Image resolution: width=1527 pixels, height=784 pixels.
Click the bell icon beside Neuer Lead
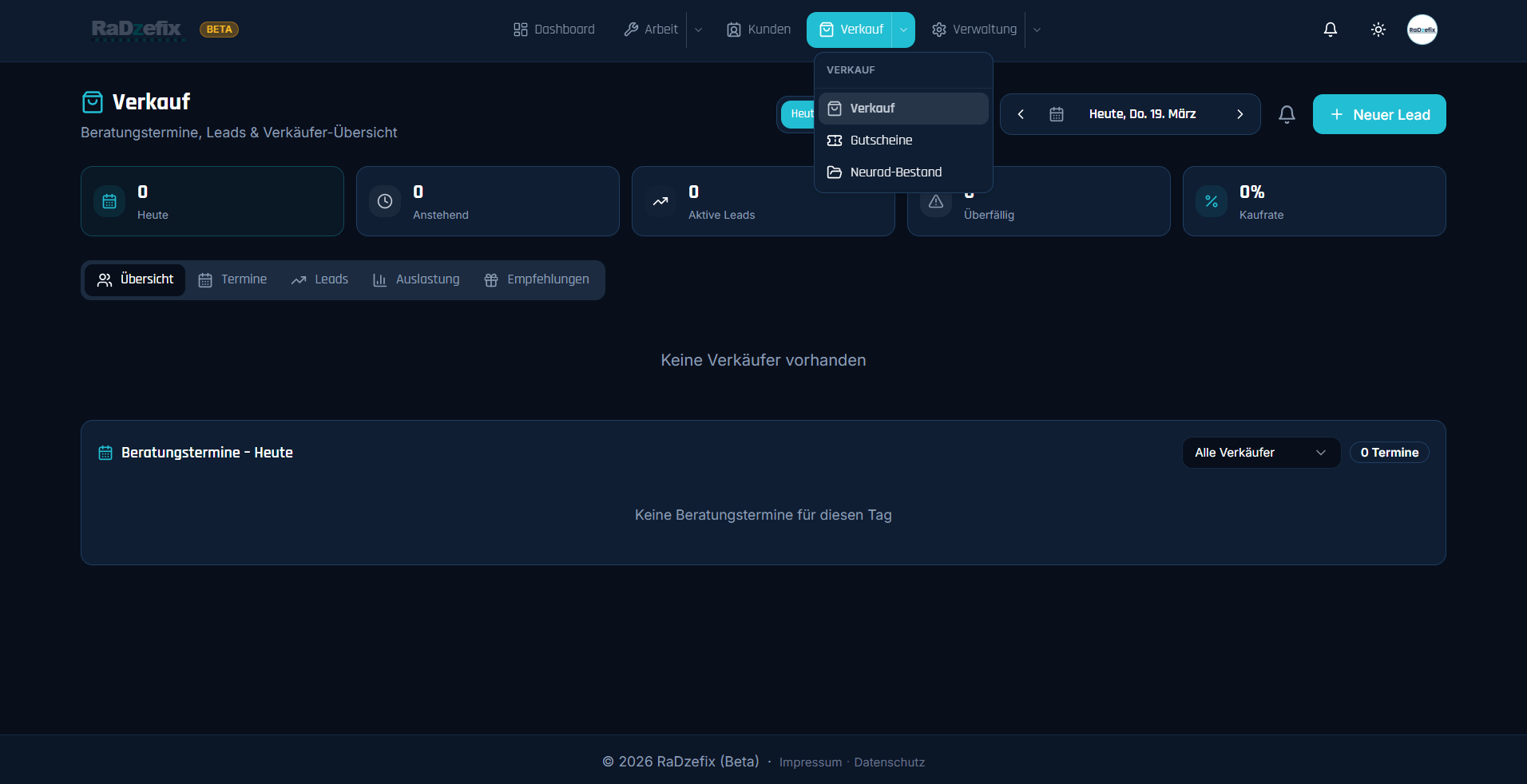[1286, 114]
